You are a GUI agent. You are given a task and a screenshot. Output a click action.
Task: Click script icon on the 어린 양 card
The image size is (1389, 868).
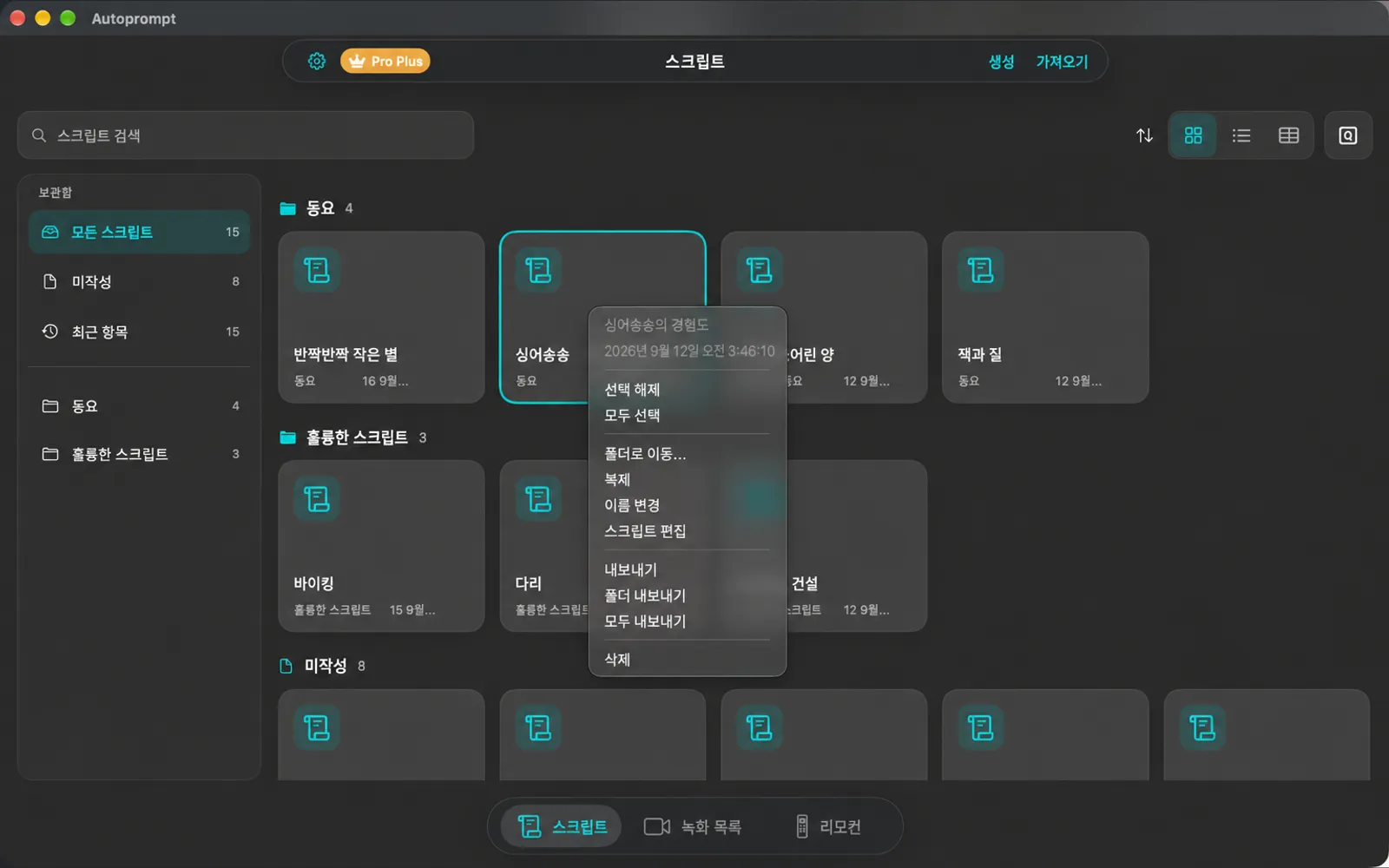760,270
